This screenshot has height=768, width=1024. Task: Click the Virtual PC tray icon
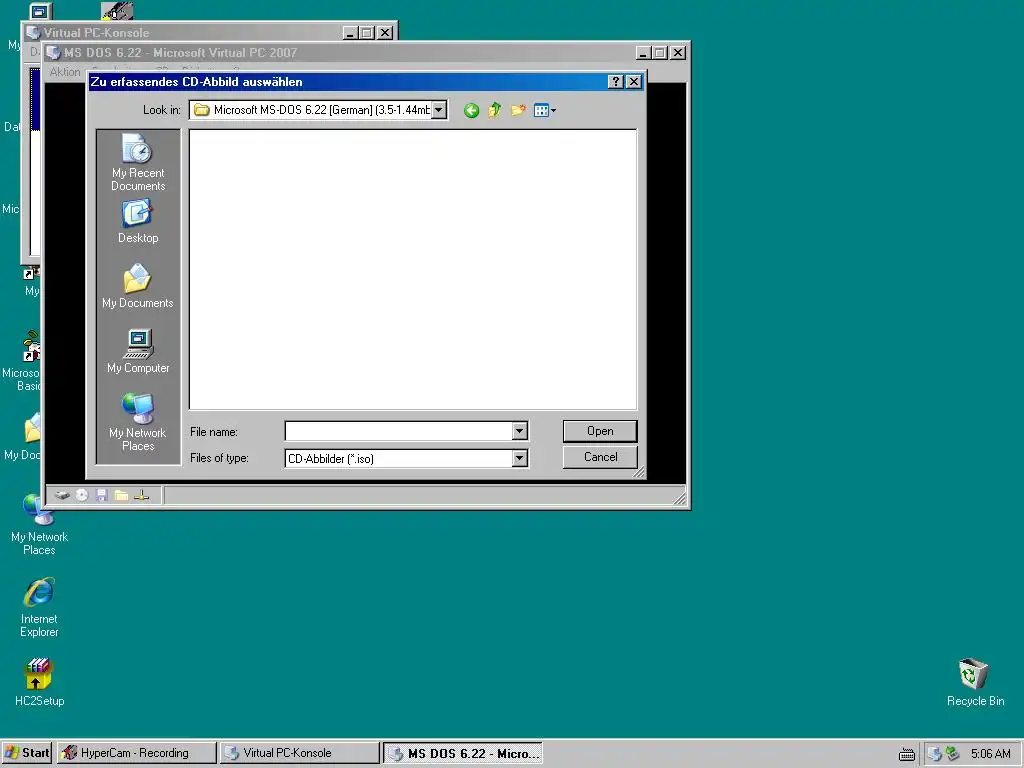click(935, 754)
